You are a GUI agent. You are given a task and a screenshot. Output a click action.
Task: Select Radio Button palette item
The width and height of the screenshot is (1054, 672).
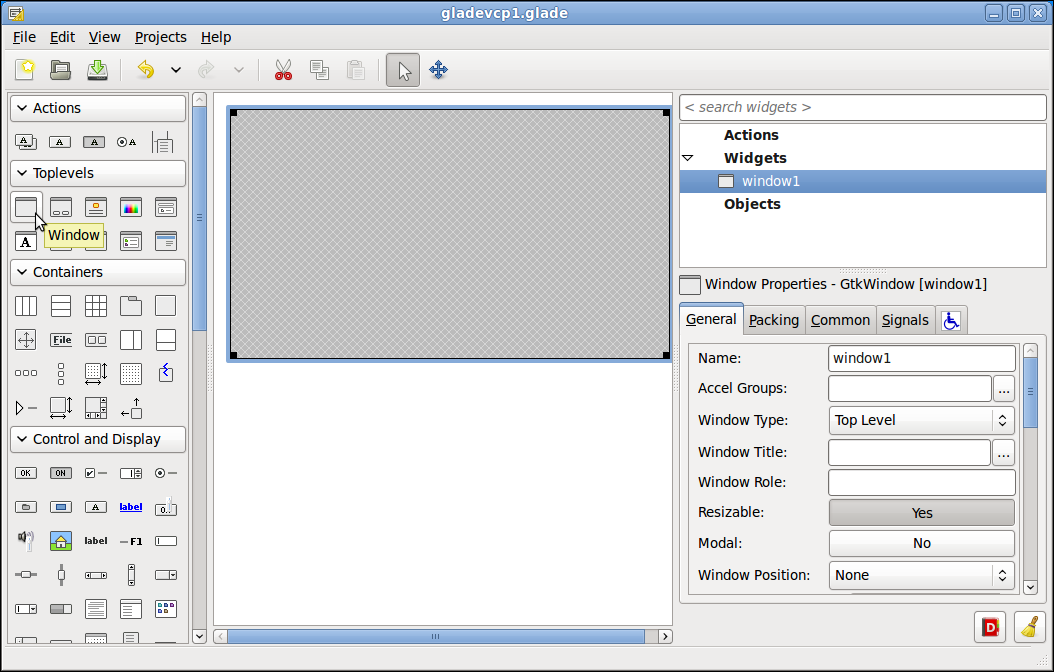[x=166, y=473]
